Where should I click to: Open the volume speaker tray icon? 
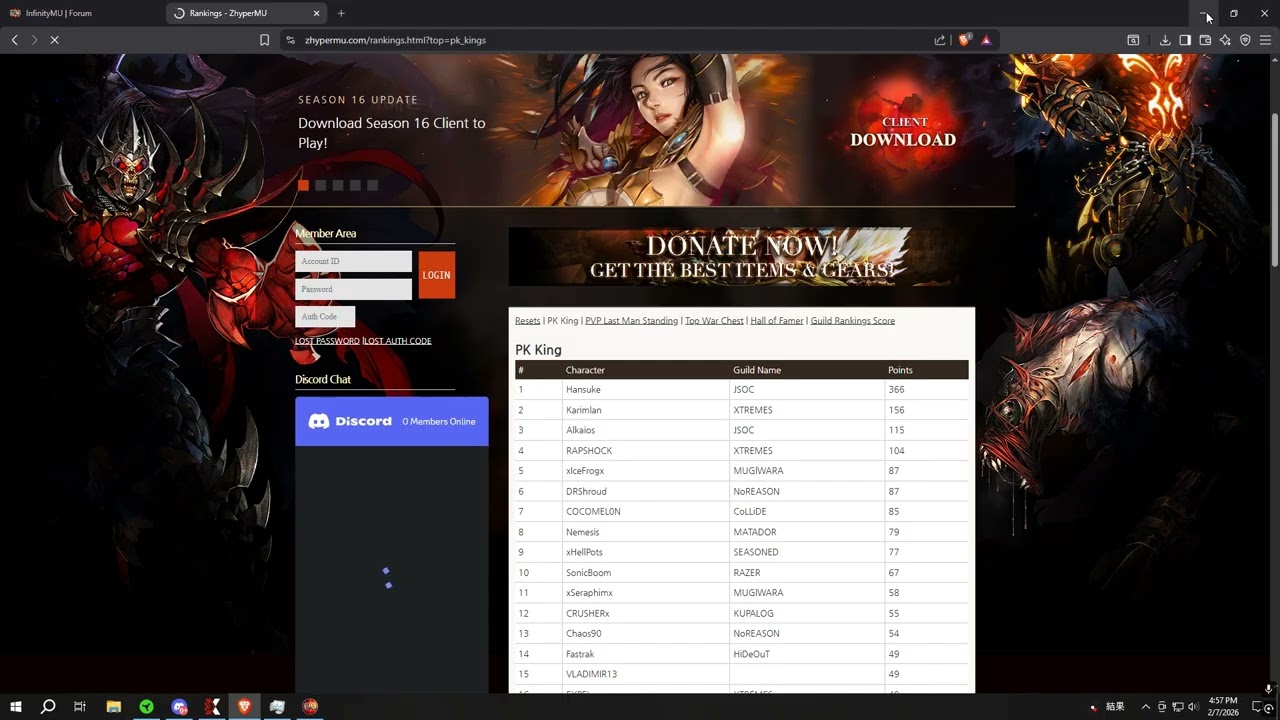[x=1193, y=706]
